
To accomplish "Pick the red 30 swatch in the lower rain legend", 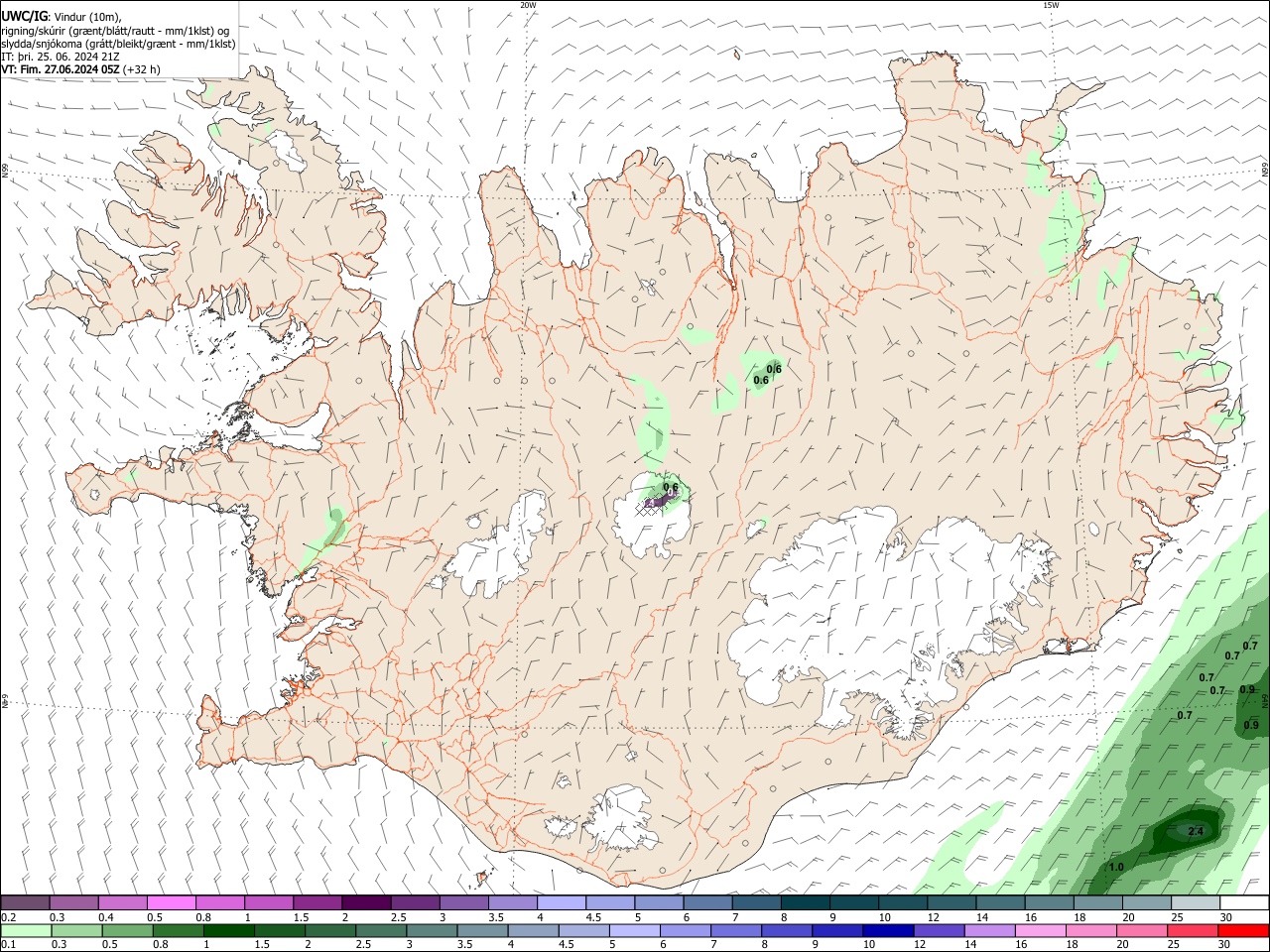I will (x=1244, y=930).
